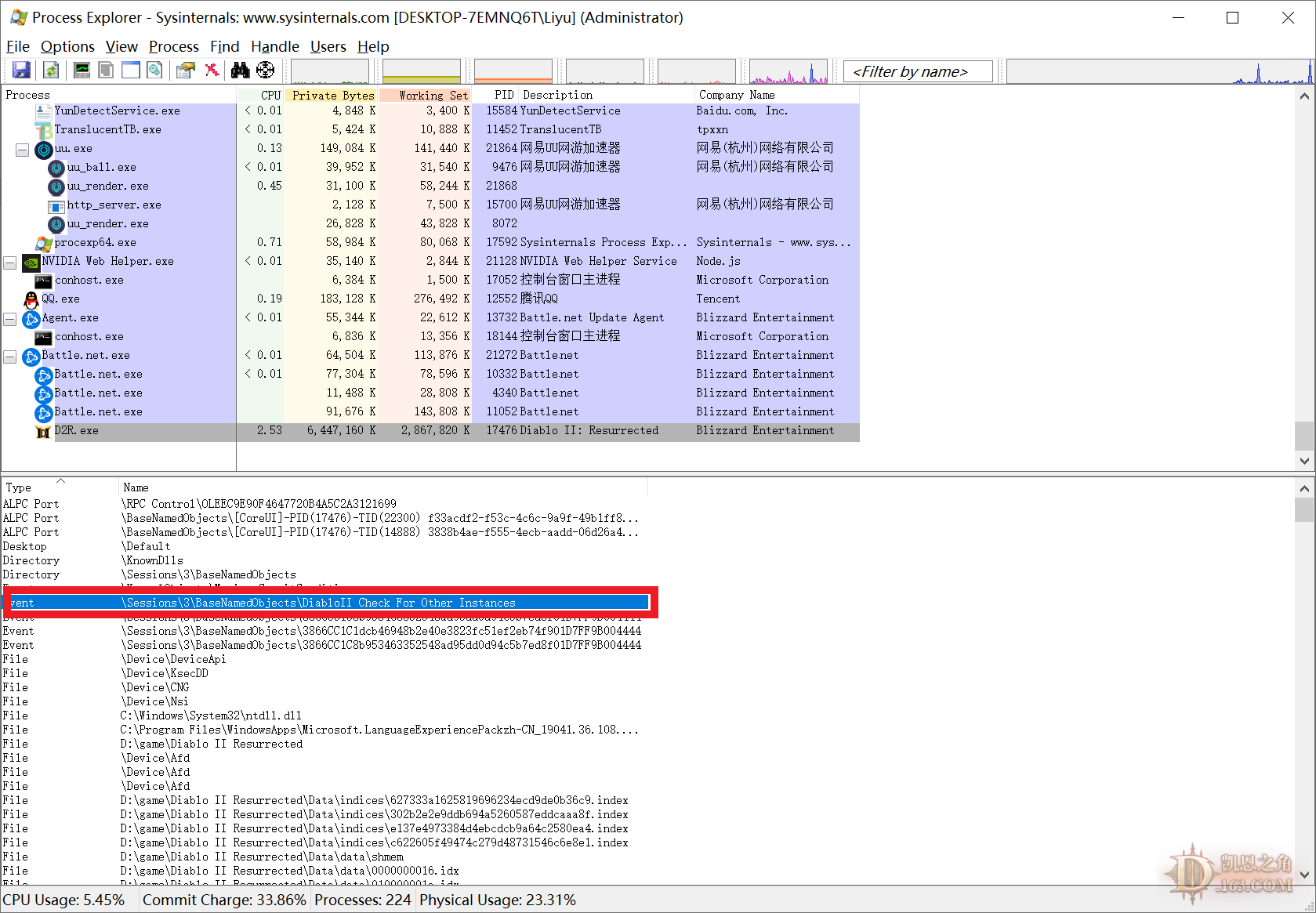This screenshot has height=913, width=1316.
Task: Click the http_server.exe icon
Action: [56, 206]
